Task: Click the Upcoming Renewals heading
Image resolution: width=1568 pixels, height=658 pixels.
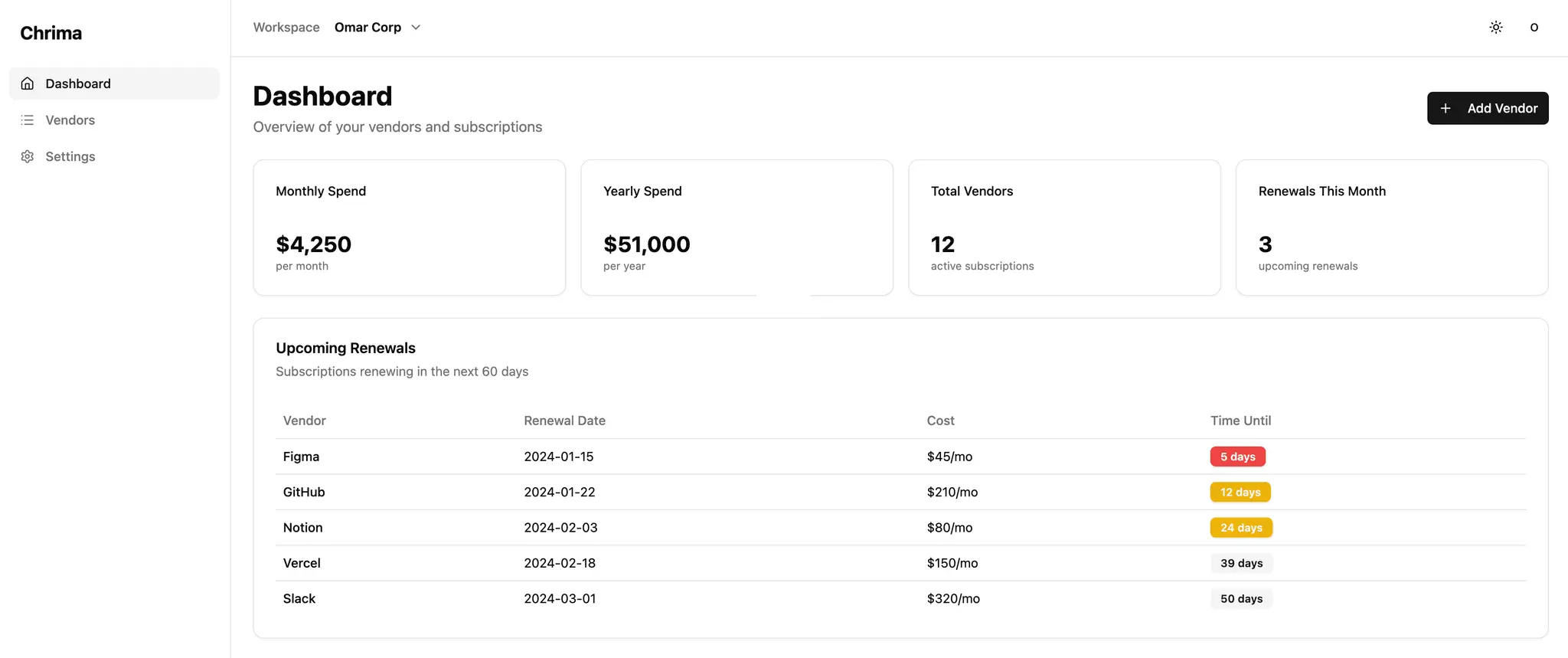Action: coord(345,348)
